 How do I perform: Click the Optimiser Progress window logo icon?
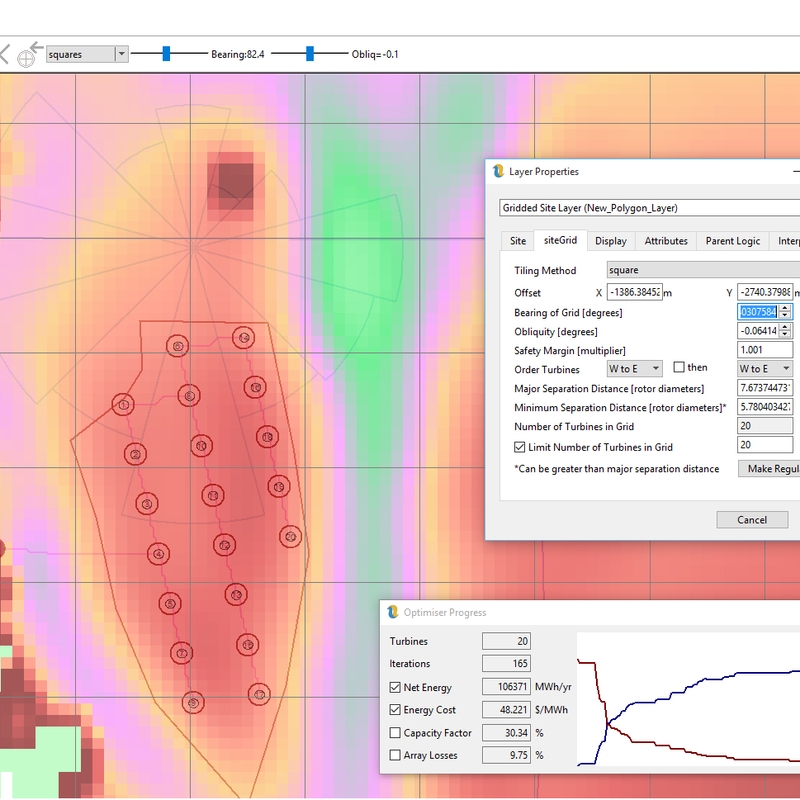(x=393, y=612)
